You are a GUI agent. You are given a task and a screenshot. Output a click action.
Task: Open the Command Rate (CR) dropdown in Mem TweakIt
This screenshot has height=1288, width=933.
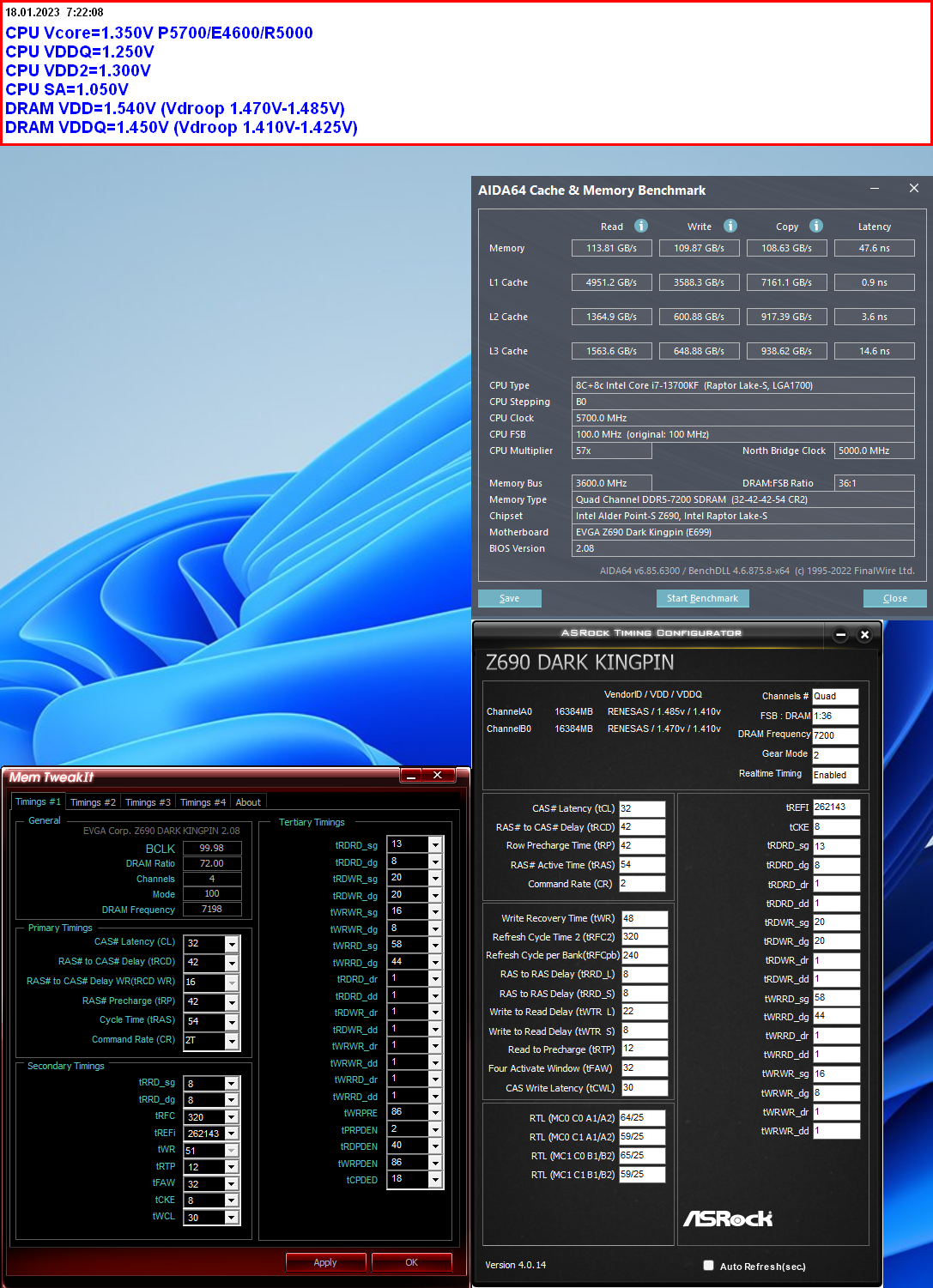click(x=232, y=1041)
